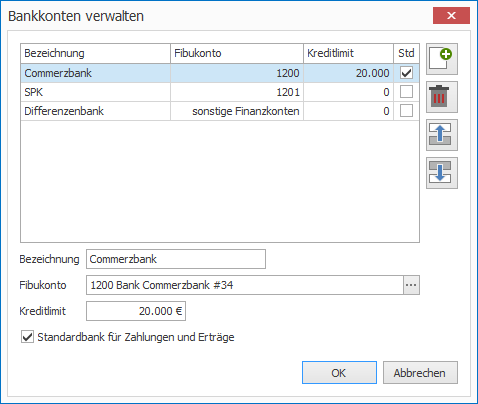Enable Std checkbox for Differenzenbank row
Image resolution: width=478 pixels, height=404 pixels.
click(406, 111)
